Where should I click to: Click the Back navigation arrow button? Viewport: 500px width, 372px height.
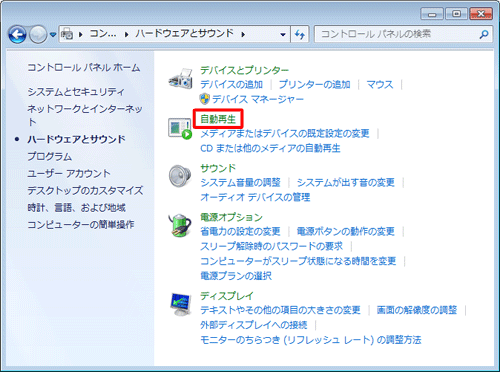pos(17,34)
